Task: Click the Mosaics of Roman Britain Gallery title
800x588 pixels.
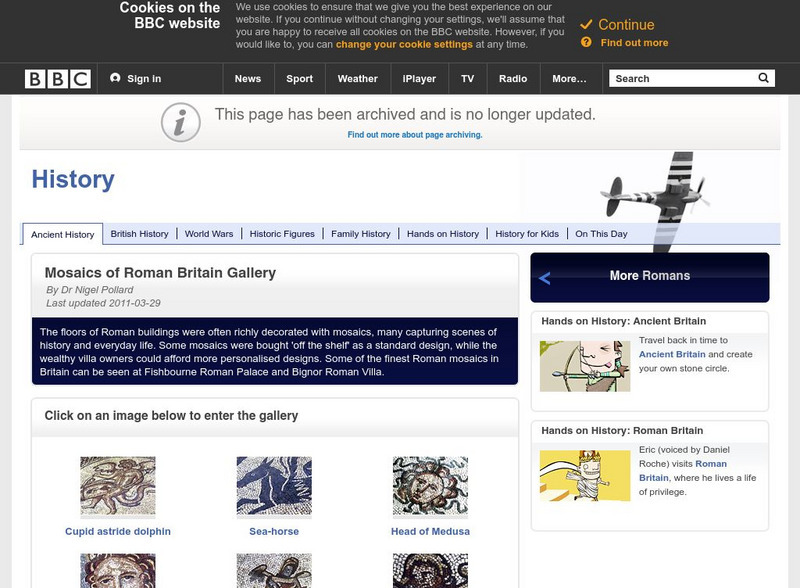Action: click(x=160, y=273)
